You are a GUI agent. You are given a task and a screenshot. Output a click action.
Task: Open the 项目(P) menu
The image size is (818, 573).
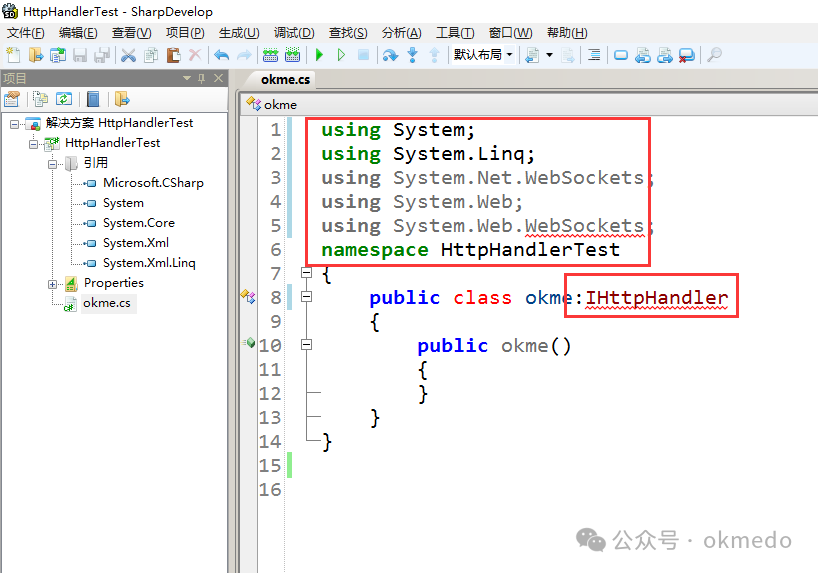pos(185,33)
